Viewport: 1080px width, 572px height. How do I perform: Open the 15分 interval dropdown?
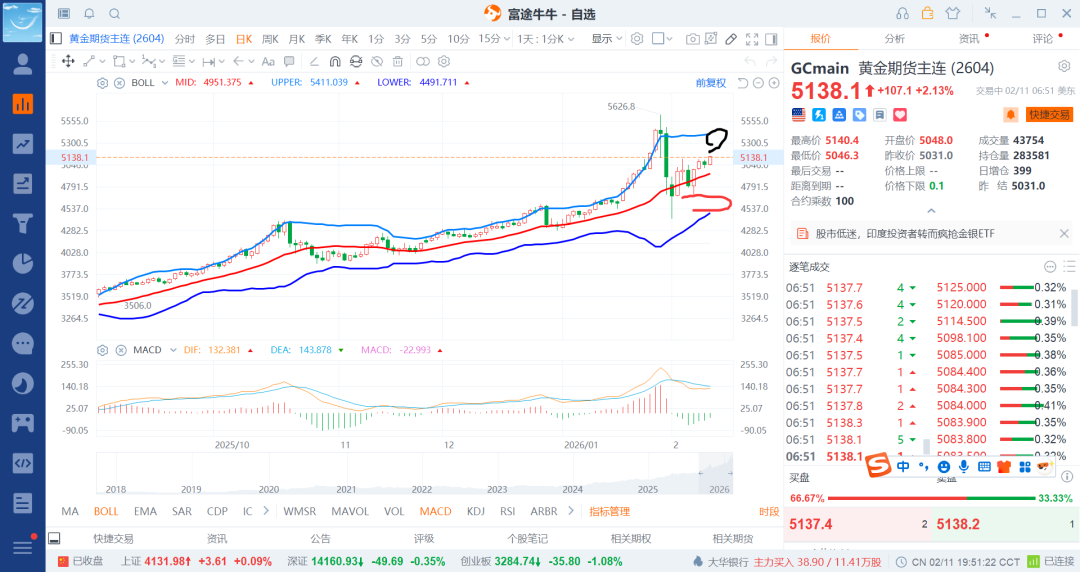pyautogui.click(x=494, y=39)
